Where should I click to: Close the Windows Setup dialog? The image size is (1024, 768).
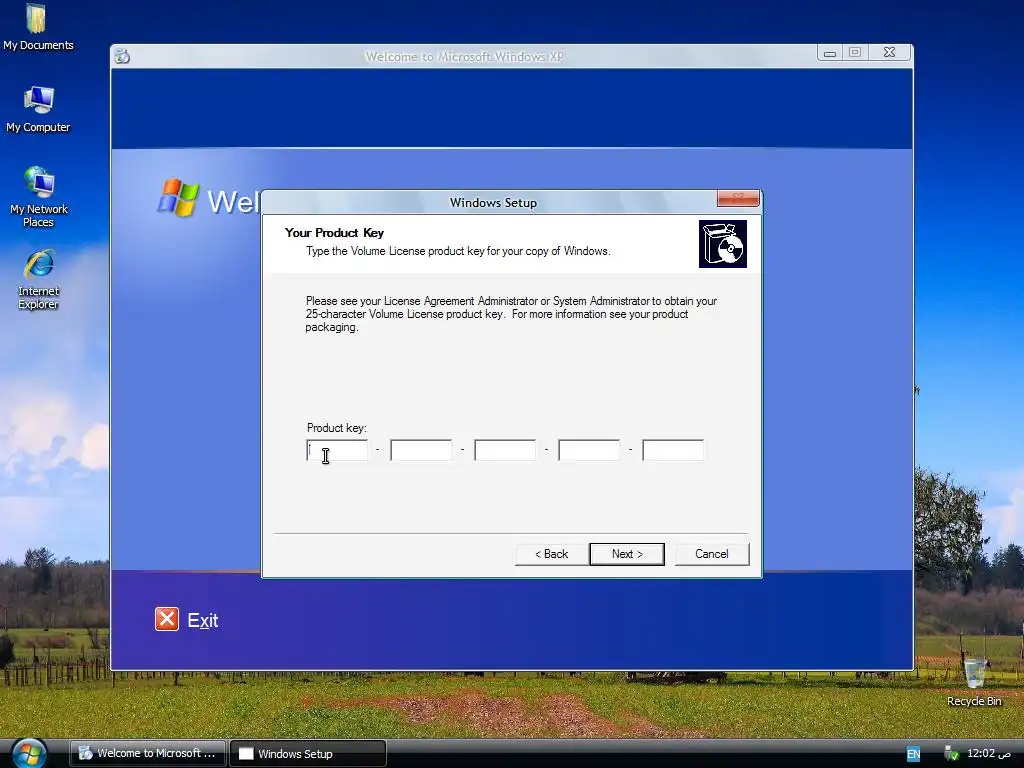pos(738,198)
